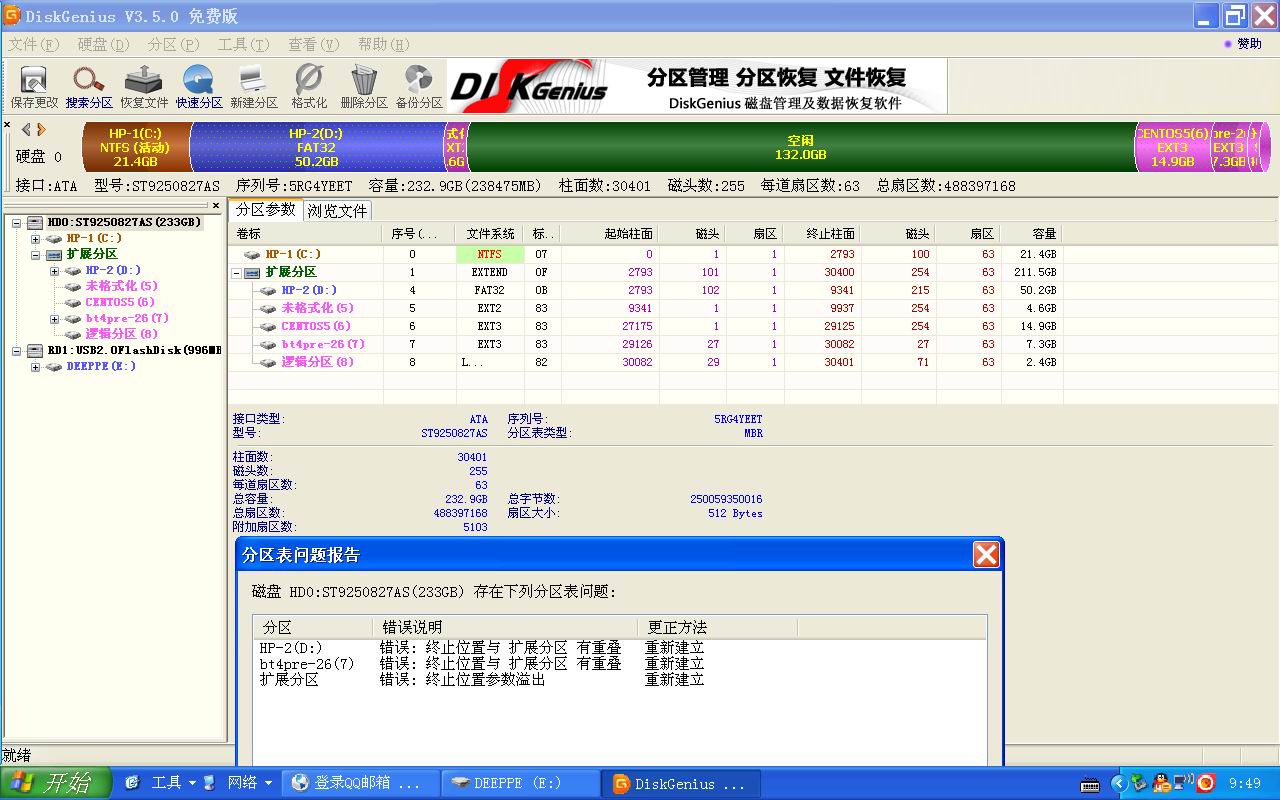Expand DEEPPE(E:) node in the tree
The image size is (1280, 800).
point(36,367)
